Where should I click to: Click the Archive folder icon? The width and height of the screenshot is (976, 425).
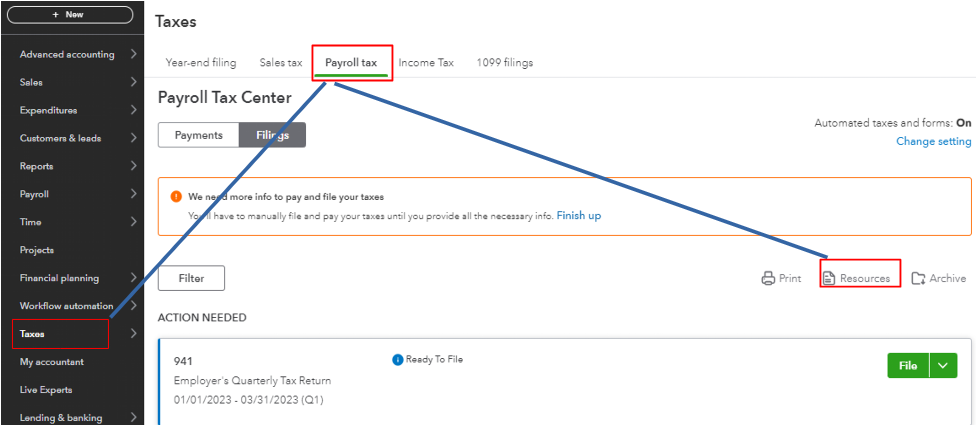point(918,278)
